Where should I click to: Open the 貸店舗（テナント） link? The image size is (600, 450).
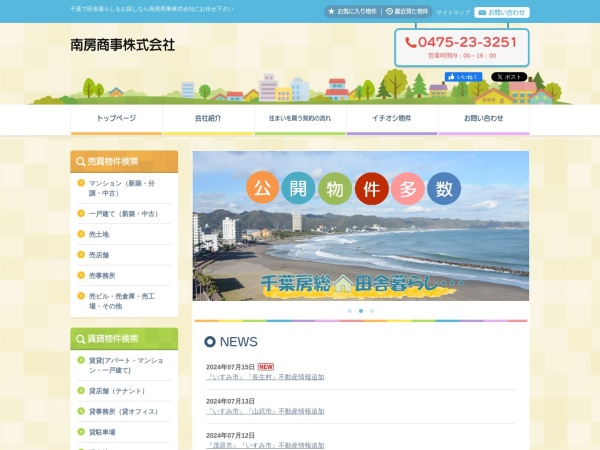[x=117, y=391]
